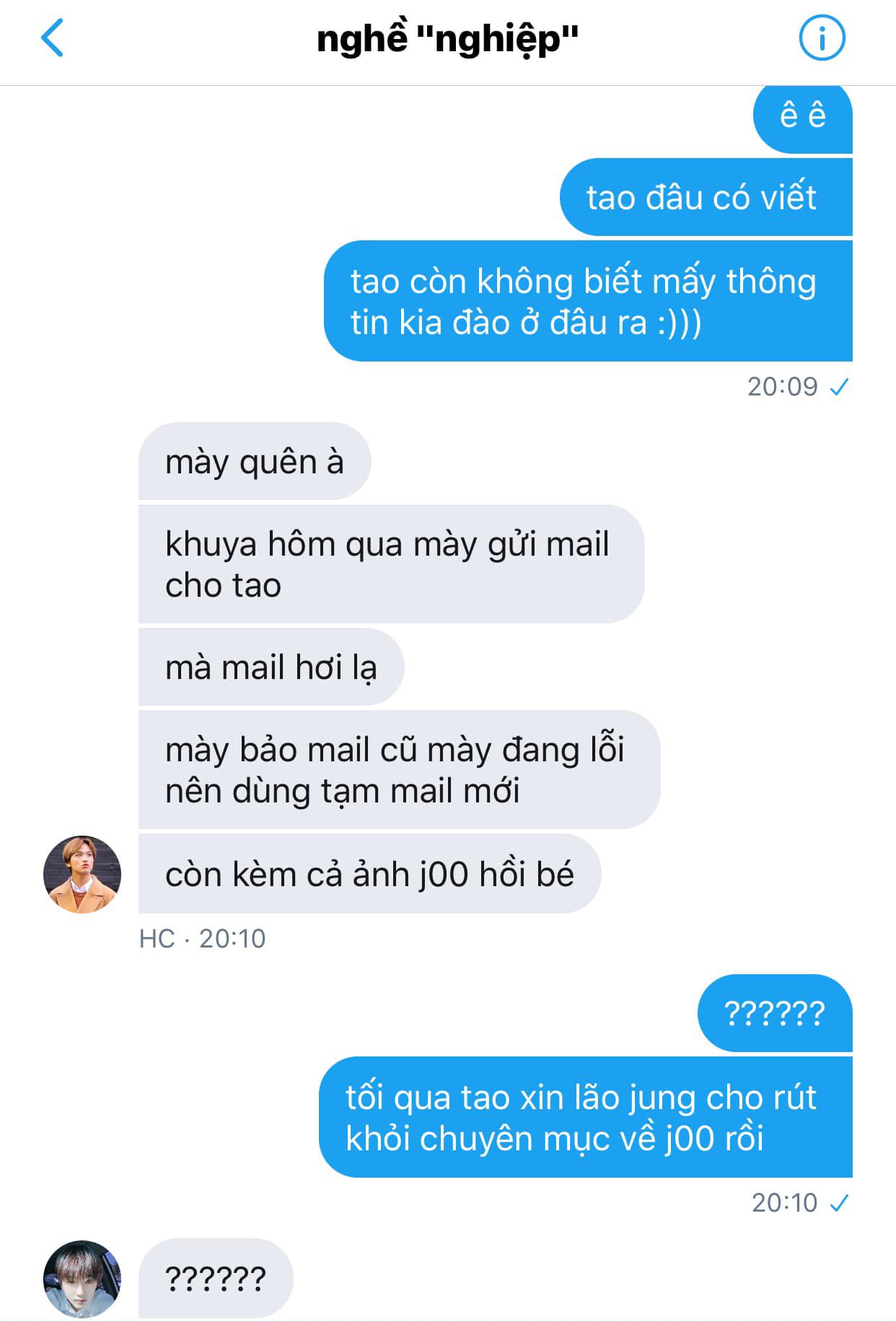Select 'khuya hôm qua mày gửi mail' message
Viewport: 896px width, 1322px height.
coord(391,564)
